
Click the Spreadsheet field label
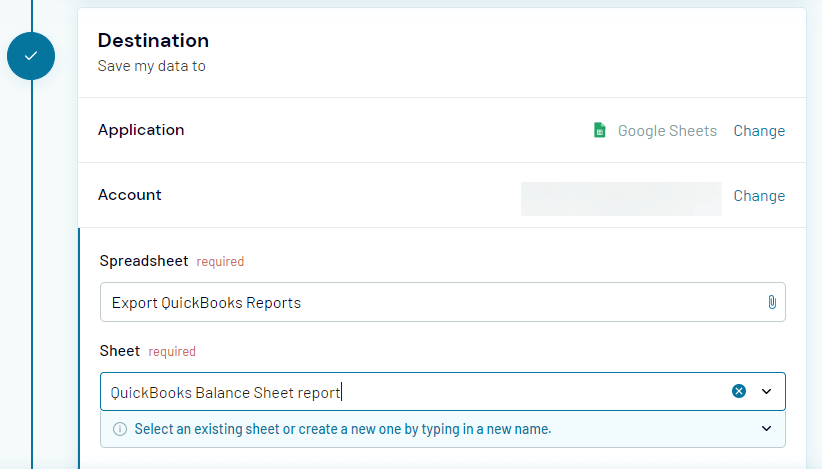tap(144, 261)
